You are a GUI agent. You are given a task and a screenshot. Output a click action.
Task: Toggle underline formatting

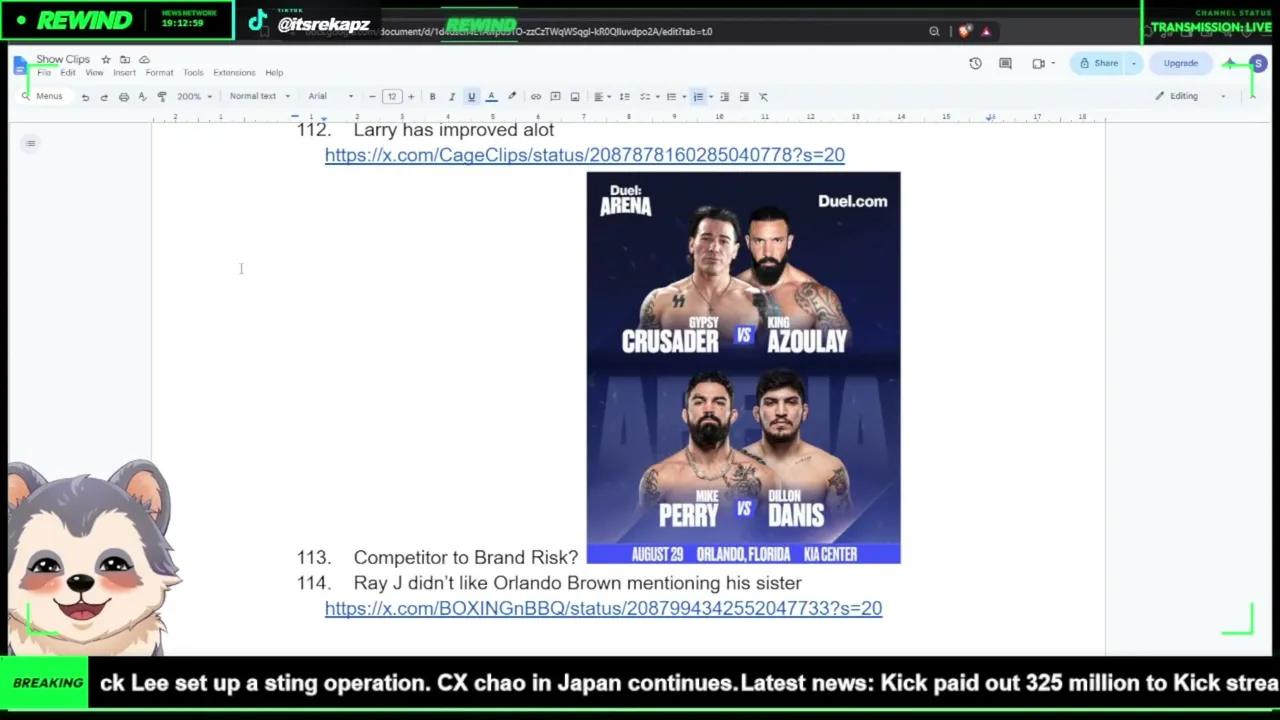(471, 97)
